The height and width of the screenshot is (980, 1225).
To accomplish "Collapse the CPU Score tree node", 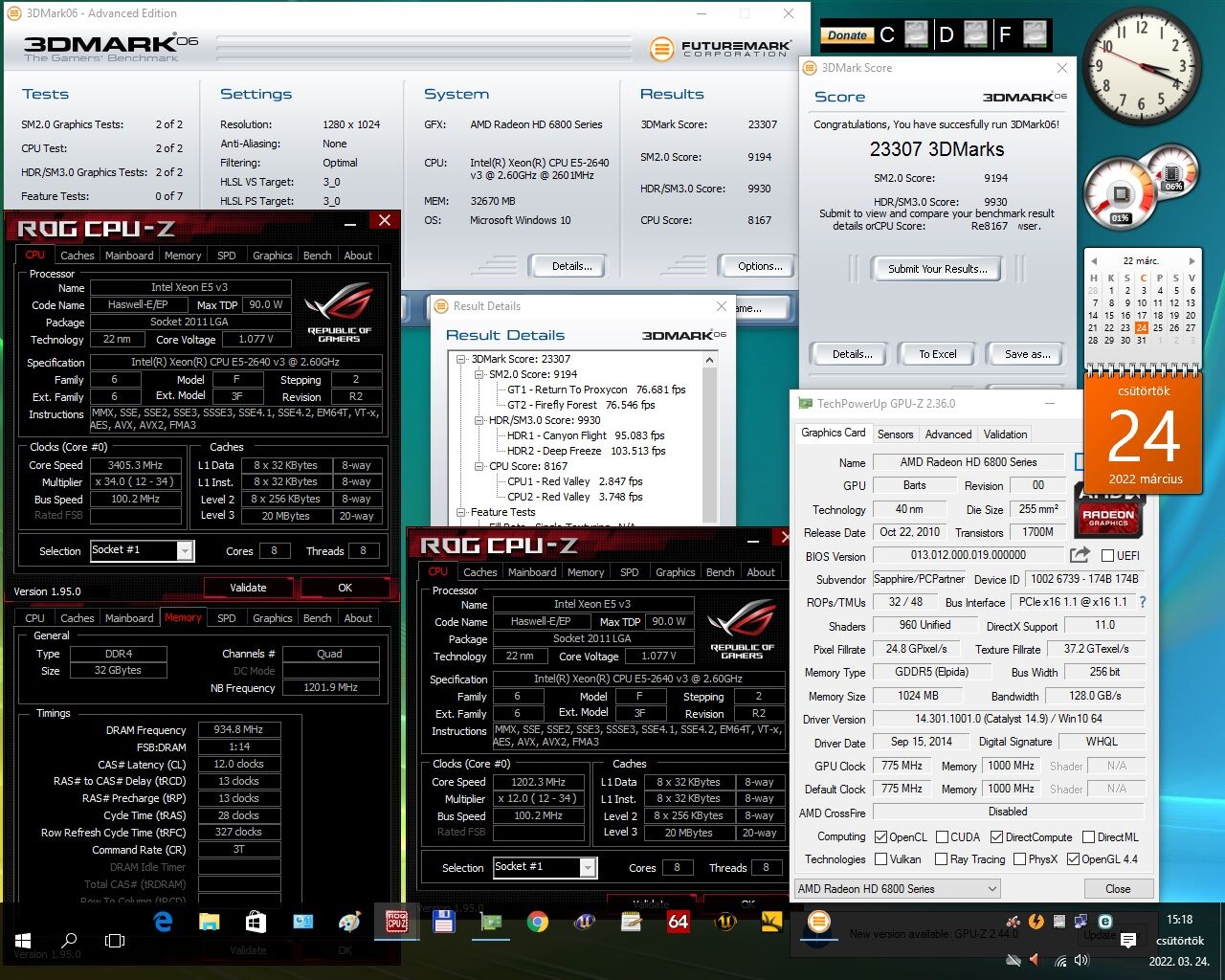I will click(x=480, y=466).
